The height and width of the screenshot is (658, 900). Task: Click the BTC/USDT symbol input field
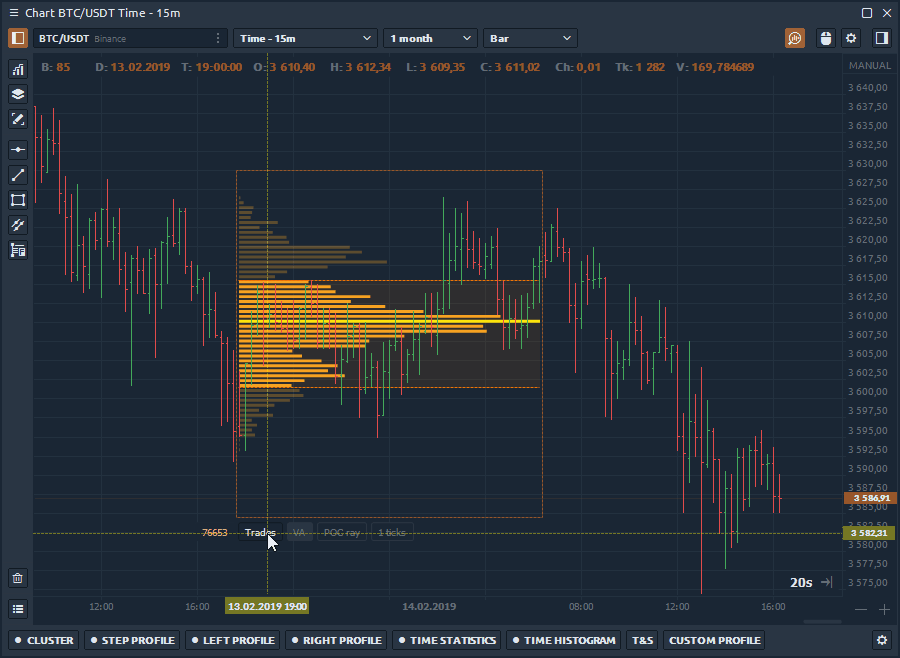[120, 38]
